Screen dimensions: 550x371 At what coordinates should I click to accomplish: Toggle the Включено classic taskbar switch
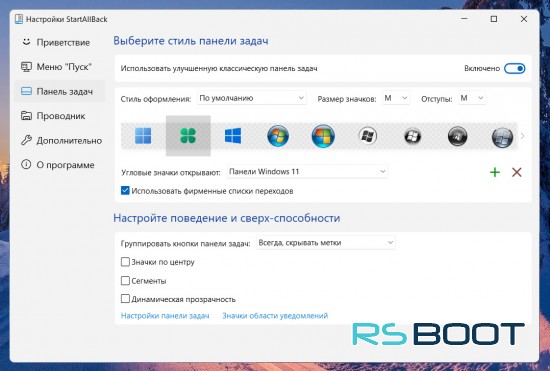point(515,68)
